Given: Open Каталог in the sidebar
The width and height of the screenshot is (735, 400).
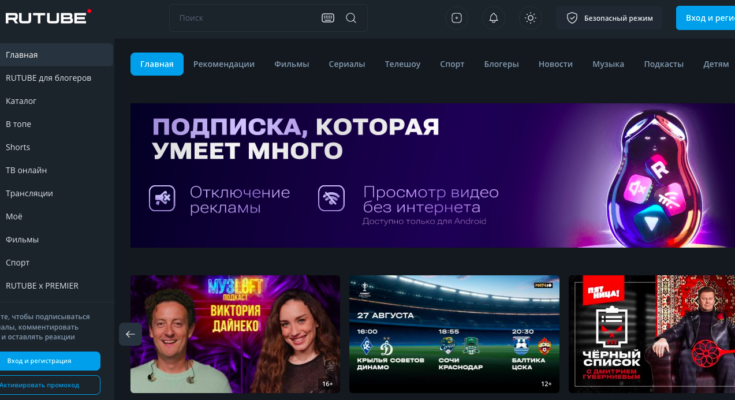Looking at the screenshot, I should click(56, 101).
